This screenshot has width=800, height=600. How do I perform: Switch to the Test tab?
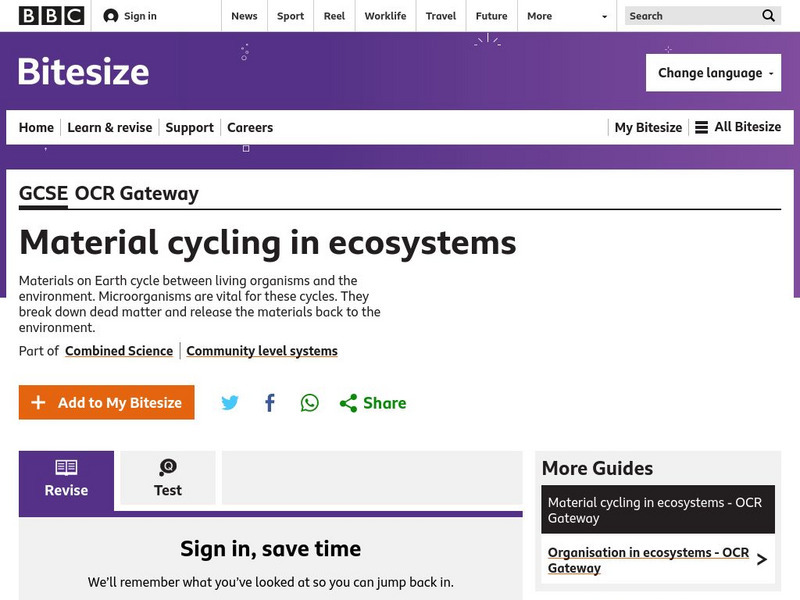tap(167, 490)
